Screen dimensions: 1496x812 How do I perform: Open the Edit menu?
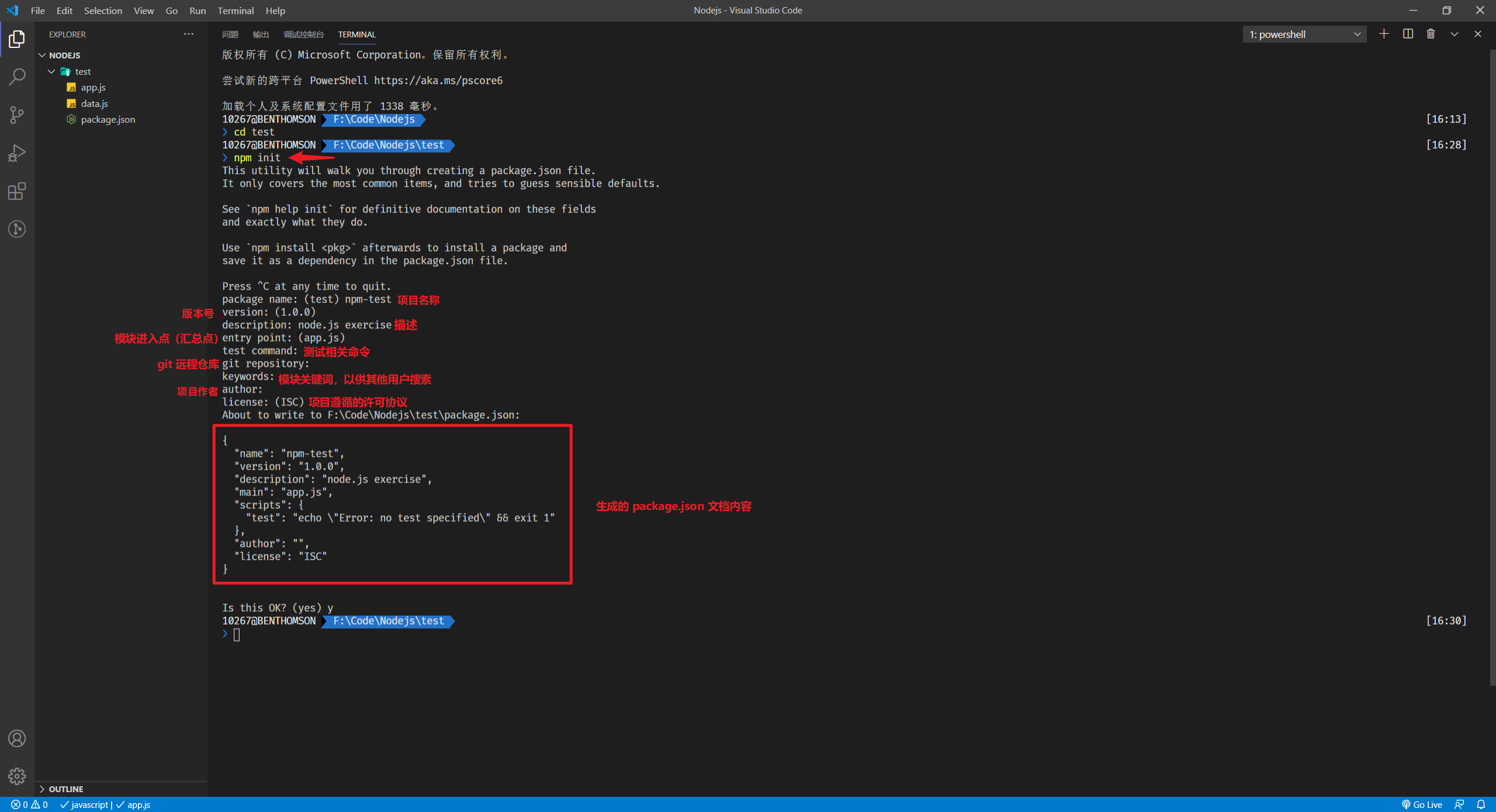coord(64,11)
